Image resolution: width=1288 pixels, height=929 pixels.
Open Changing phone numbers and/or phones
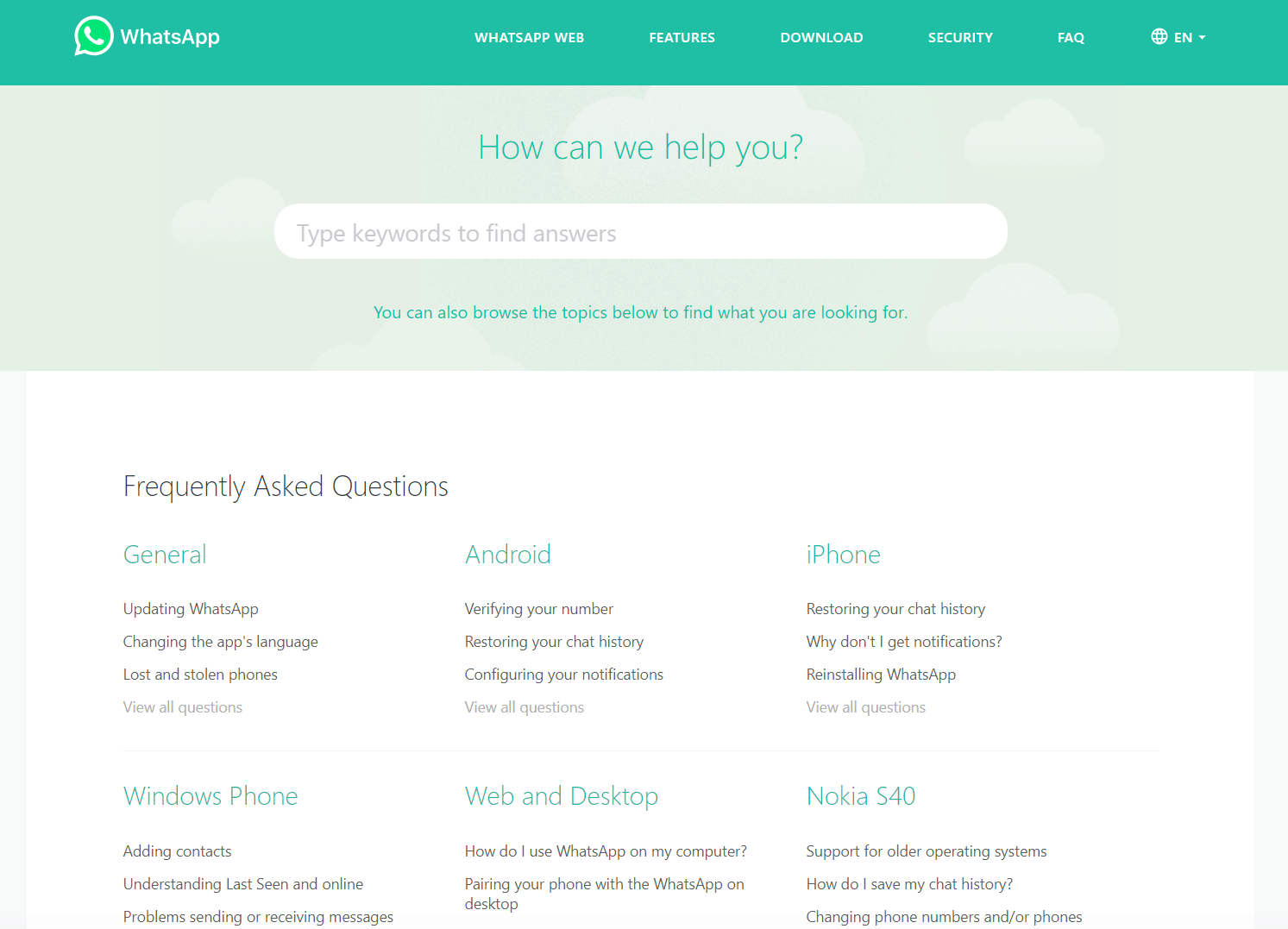coord(944,917)
